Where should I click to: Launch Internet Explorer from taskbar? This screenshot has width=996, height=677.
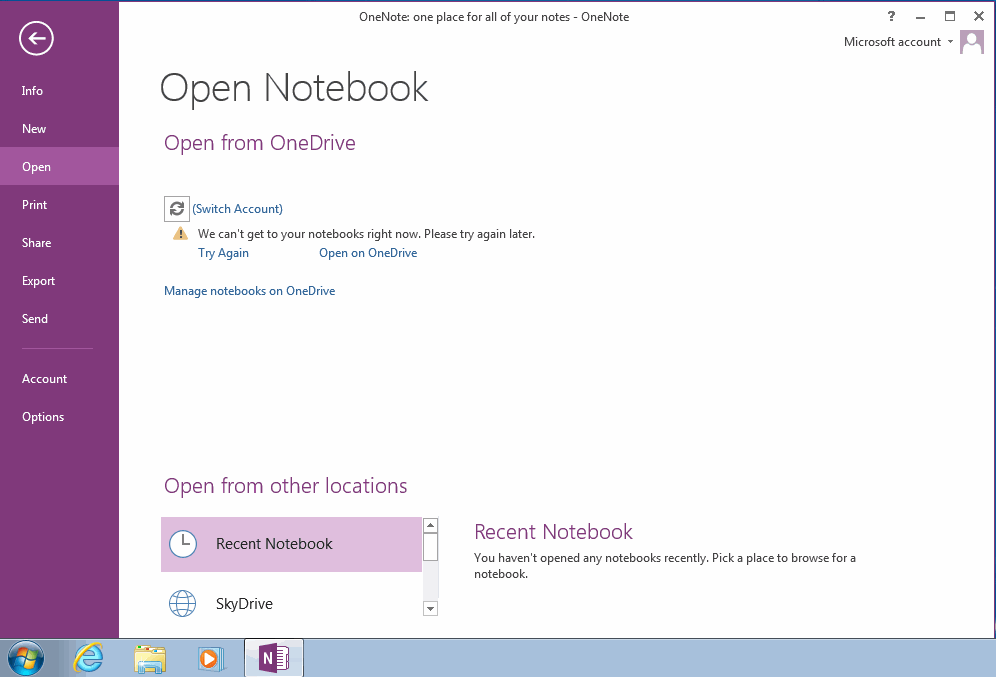(88, 658)
